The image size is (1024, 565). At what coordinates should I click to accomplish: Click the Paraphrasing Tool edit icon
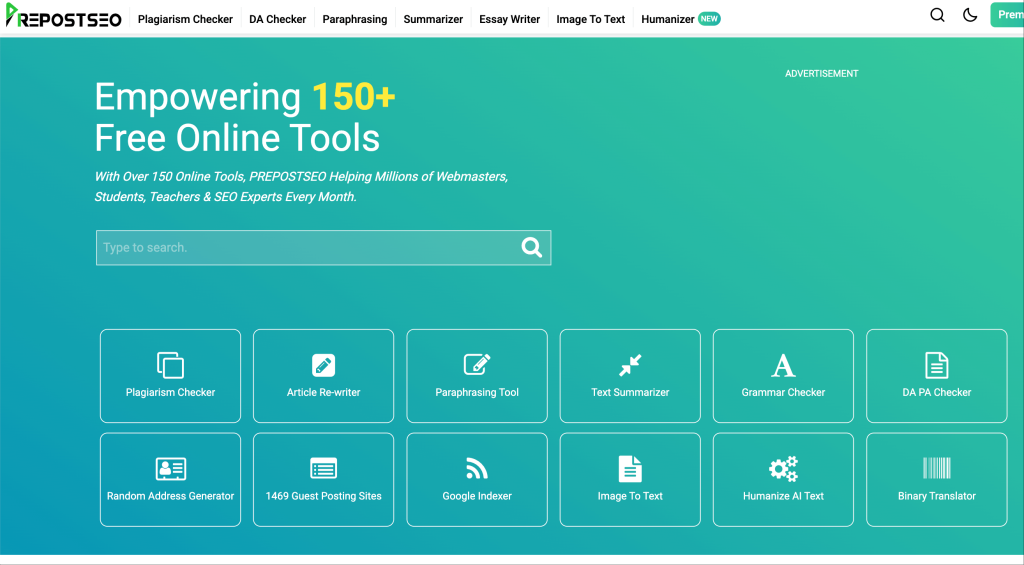pyautogui.click(x=477, y=364)
